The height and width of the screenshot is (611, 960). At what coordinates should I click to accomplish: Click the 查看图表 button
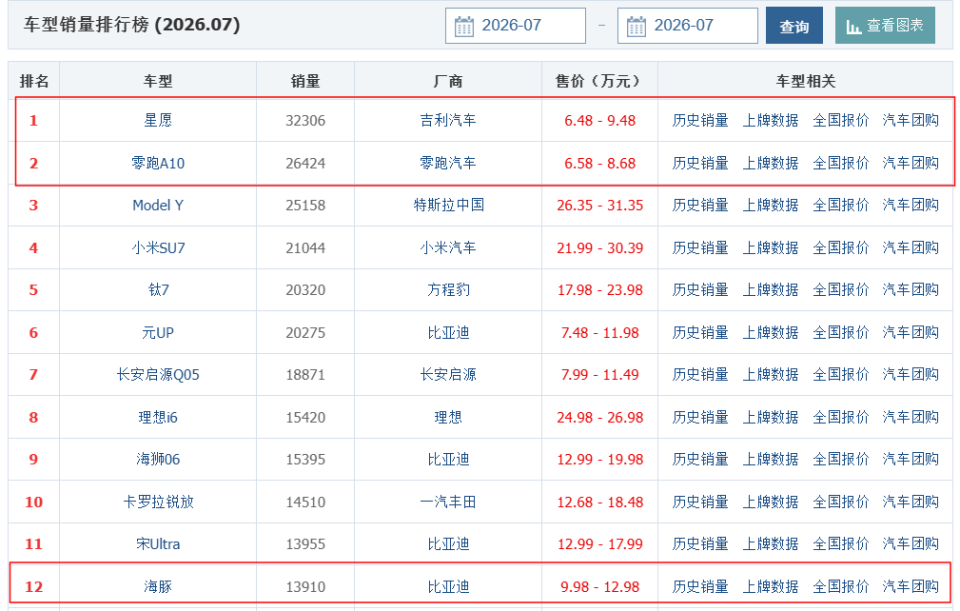(x=885, y=26)
